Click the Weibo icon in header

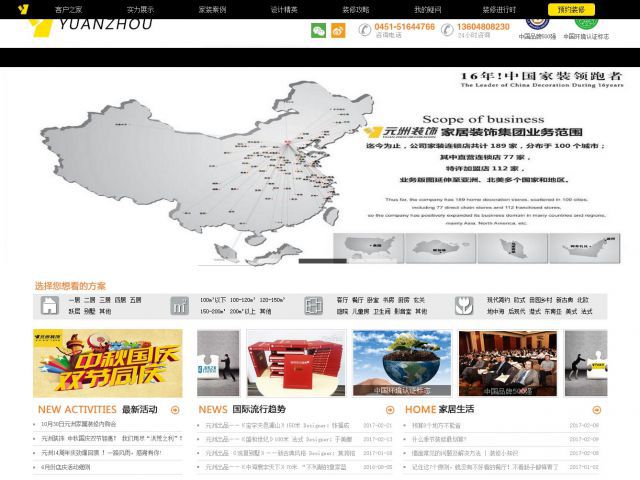[338, 31]
